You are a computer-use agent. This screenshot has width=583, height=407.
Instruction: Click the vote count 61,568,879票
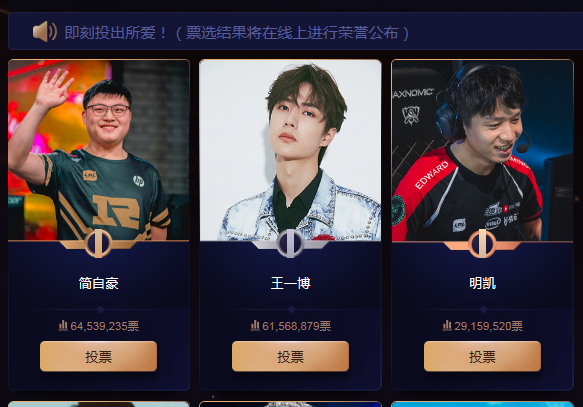point(296,326)
